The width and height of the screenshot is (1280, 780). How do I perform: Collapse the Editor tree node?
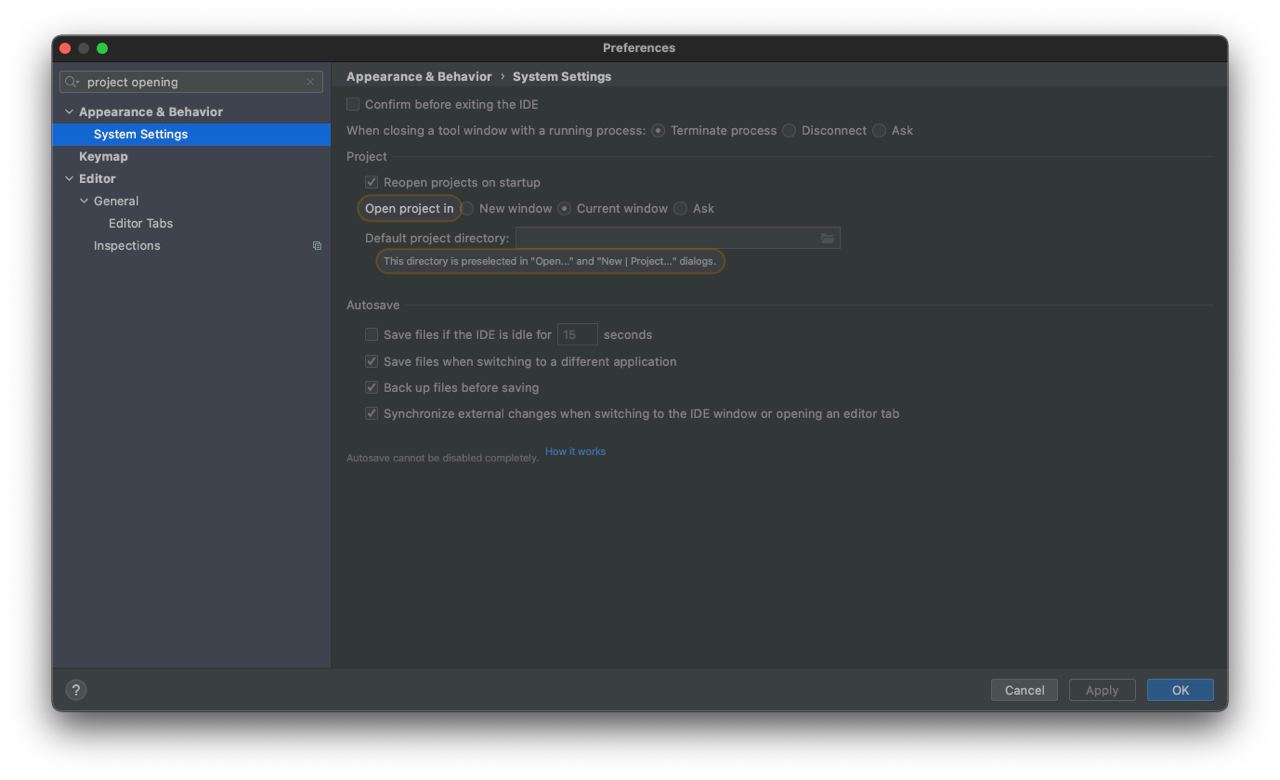(69, 179)
